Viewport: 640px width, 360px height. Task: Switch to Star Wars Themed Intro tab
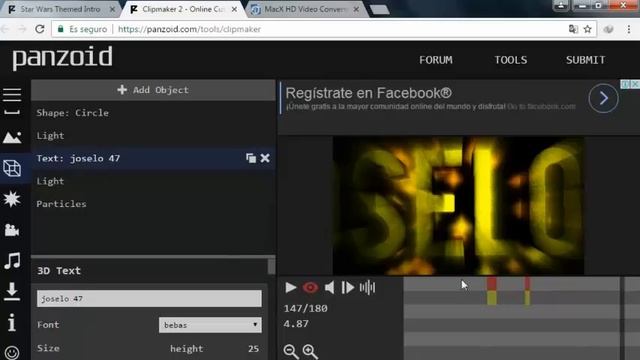(x=60, y=9)
